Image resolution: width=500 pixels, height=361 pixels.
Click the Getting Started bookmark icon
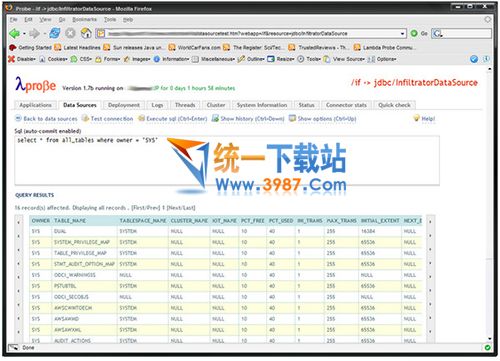13,47
